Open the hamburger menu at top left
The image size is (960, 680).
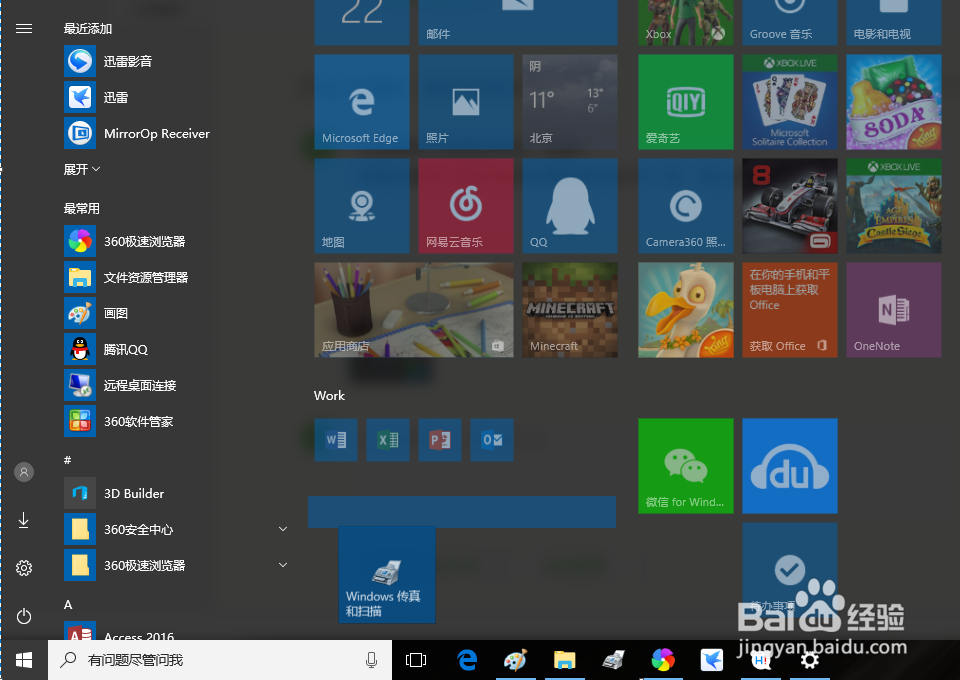point(24,28)
